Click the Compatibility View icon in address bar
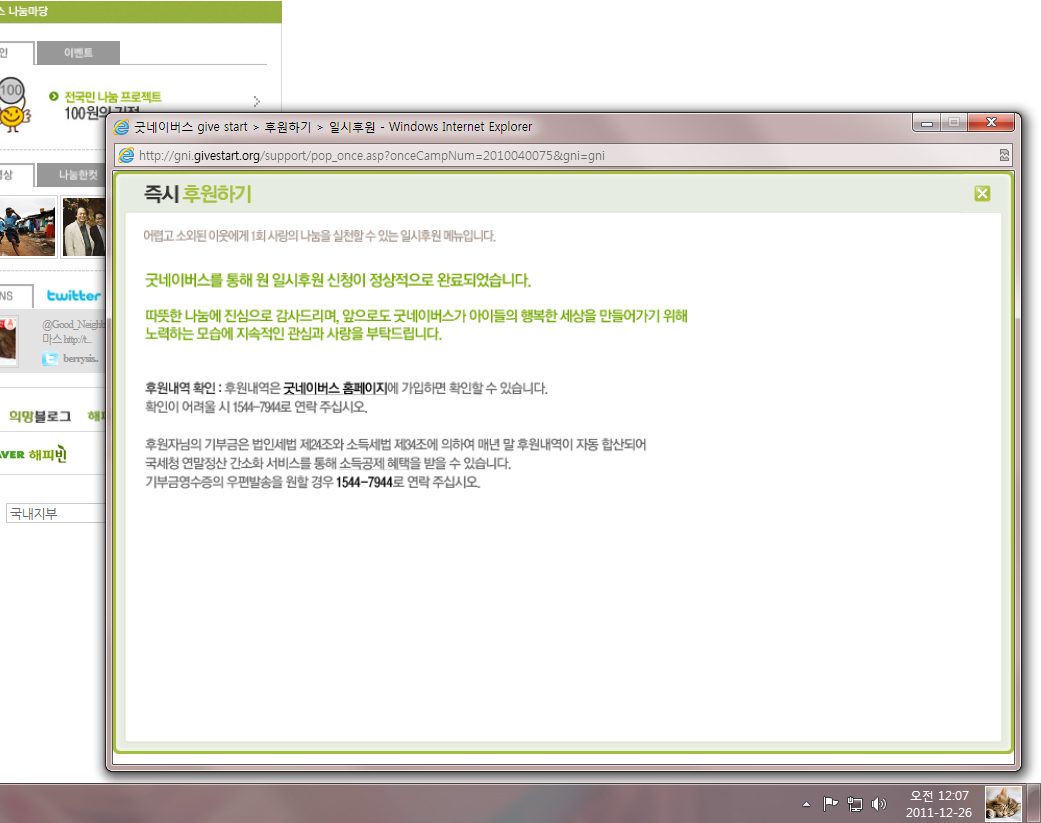The height and width of the screenshot is (823, 1041). [1004, 155]
